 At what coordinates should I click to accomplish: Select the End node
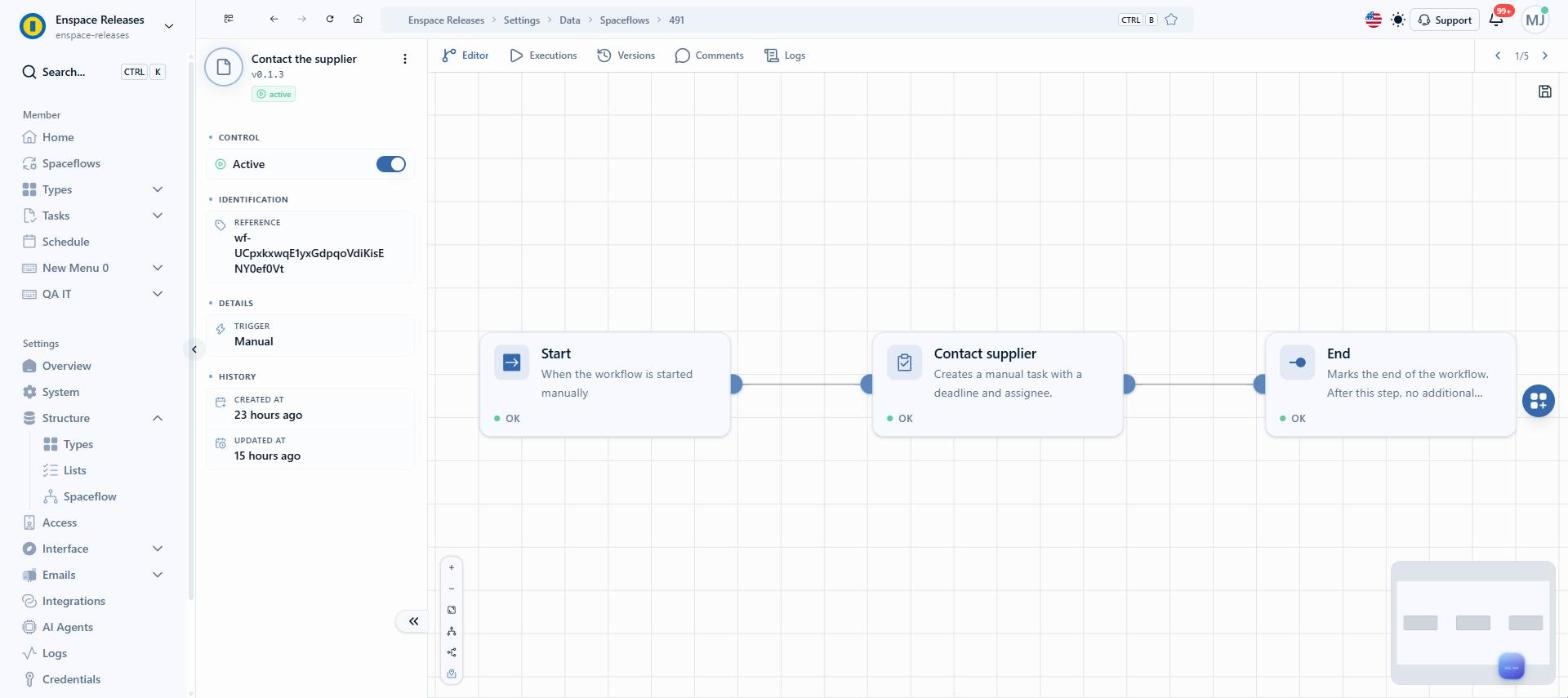pos(1391,385)
